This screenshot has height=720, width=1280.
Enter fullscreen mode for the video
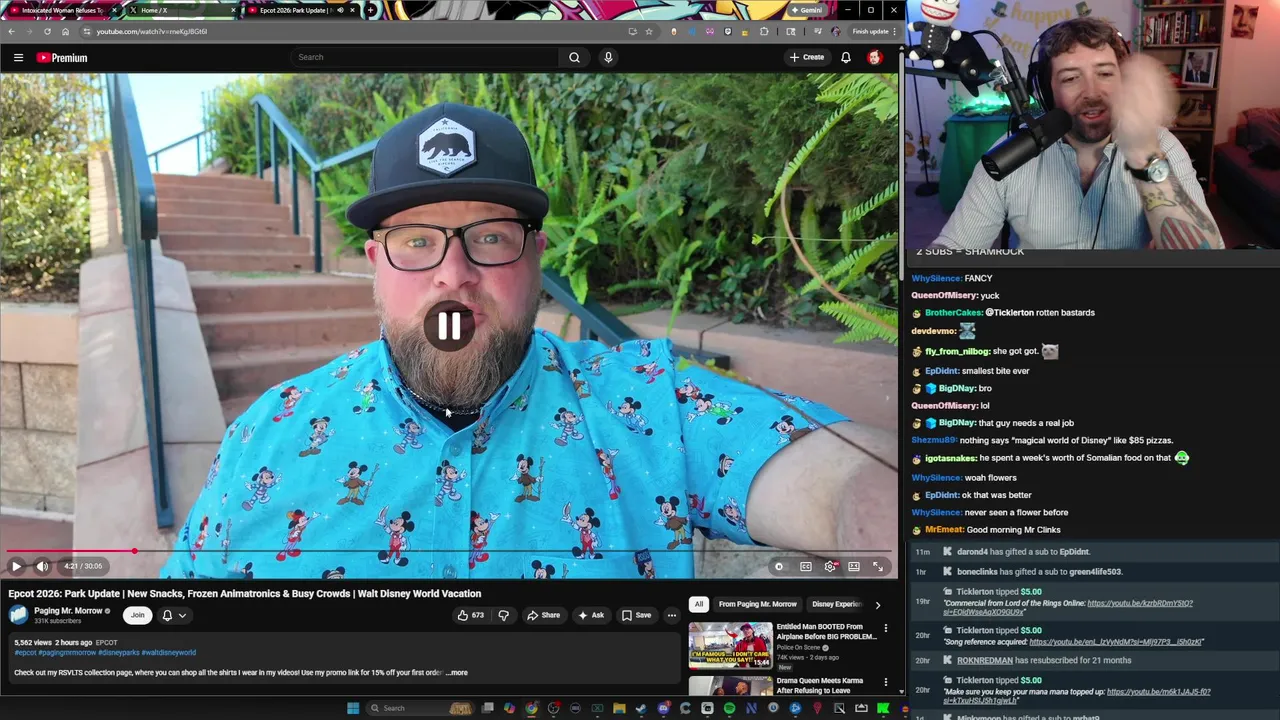[x=878, y=566]
